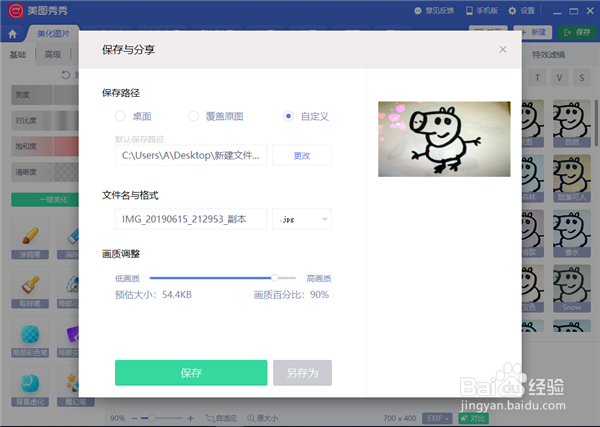
Task: Click the 清晰度 sharpness slider
Action: (x=45, y=172)
